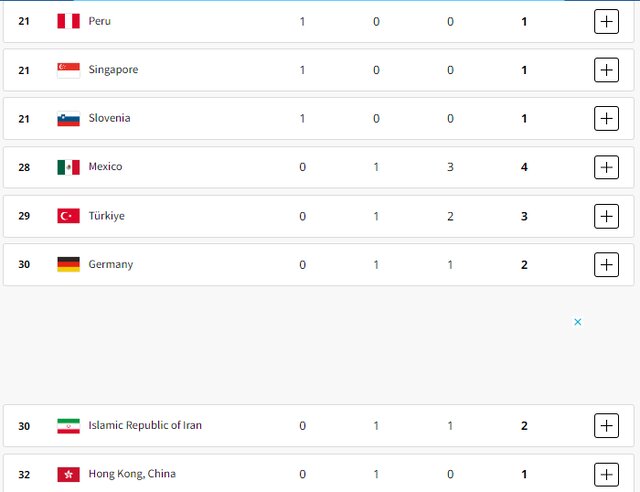Expand Peru medal details

(x=606, y=21)
